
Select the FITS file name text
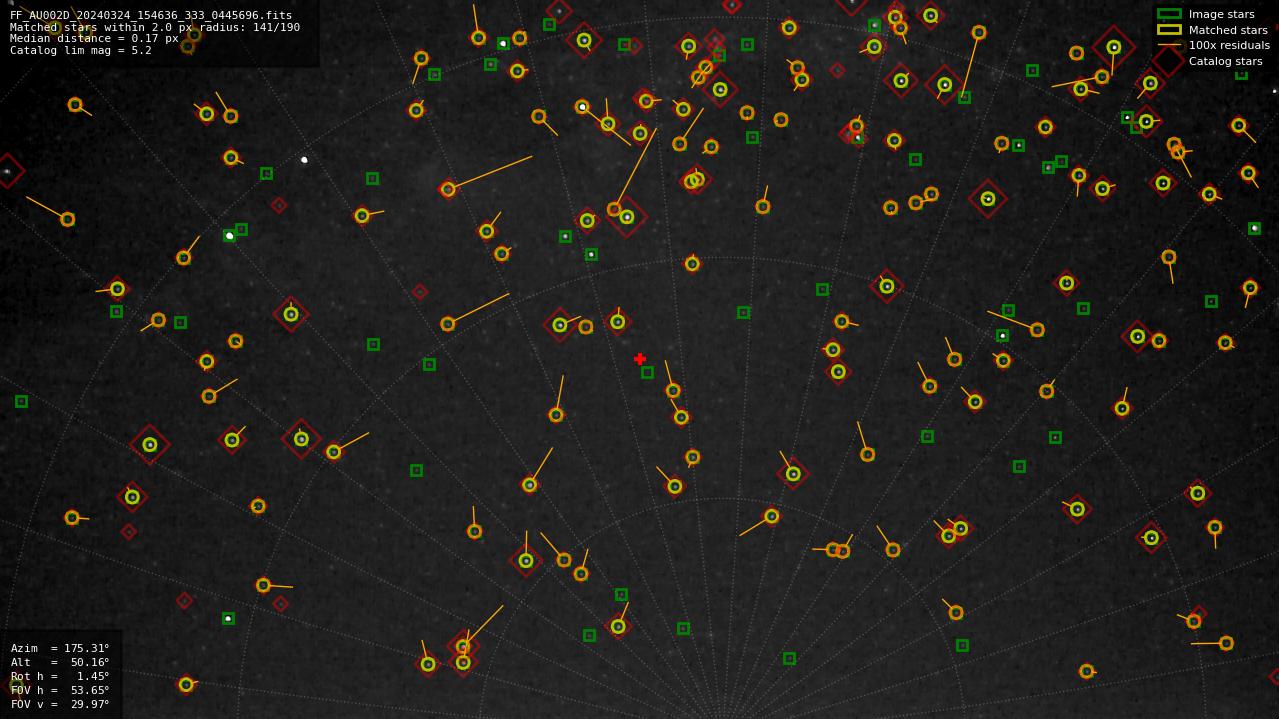[151, 16]
